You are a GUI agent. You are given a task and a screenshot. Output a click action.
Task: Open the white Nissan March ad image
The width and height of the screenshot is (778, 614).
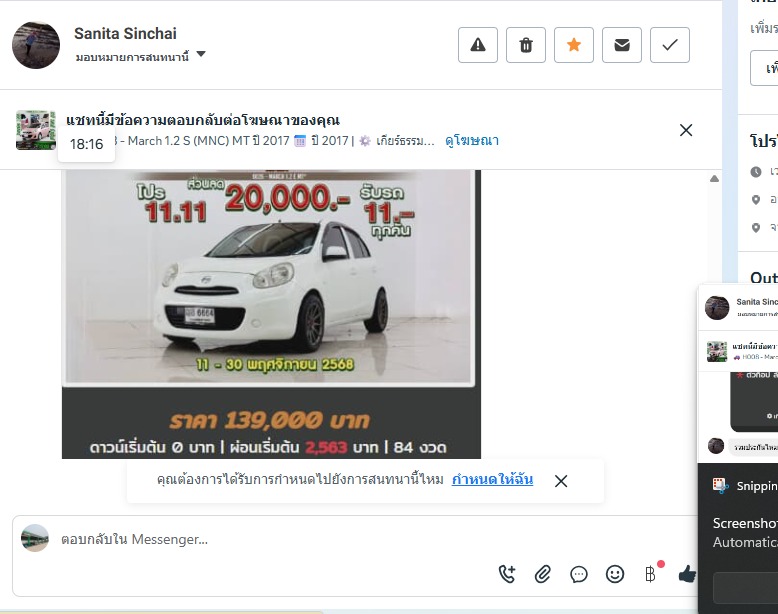click(271, 314)
